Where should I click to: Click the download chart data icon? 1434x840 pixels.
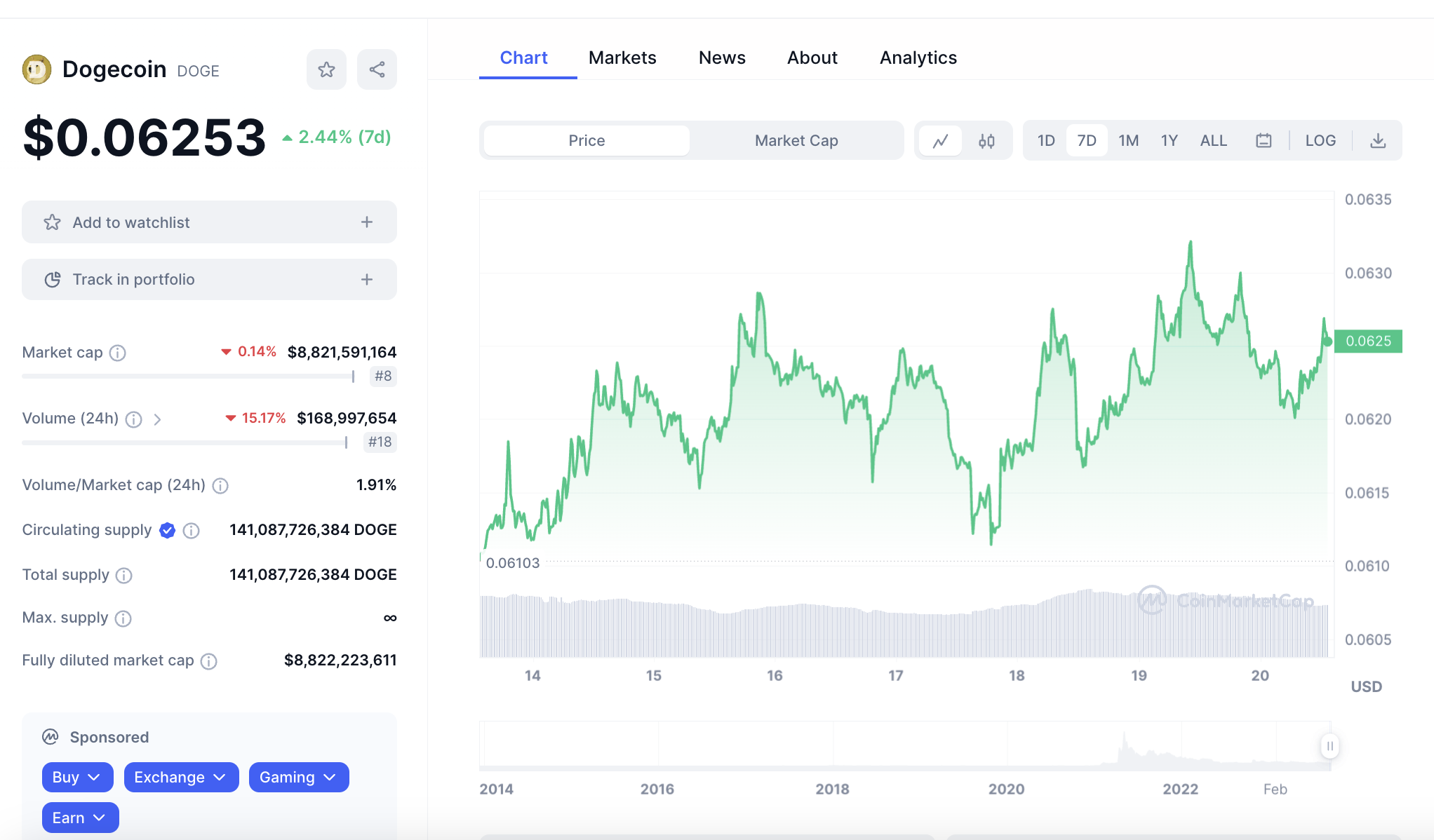tap(1378, 141)
